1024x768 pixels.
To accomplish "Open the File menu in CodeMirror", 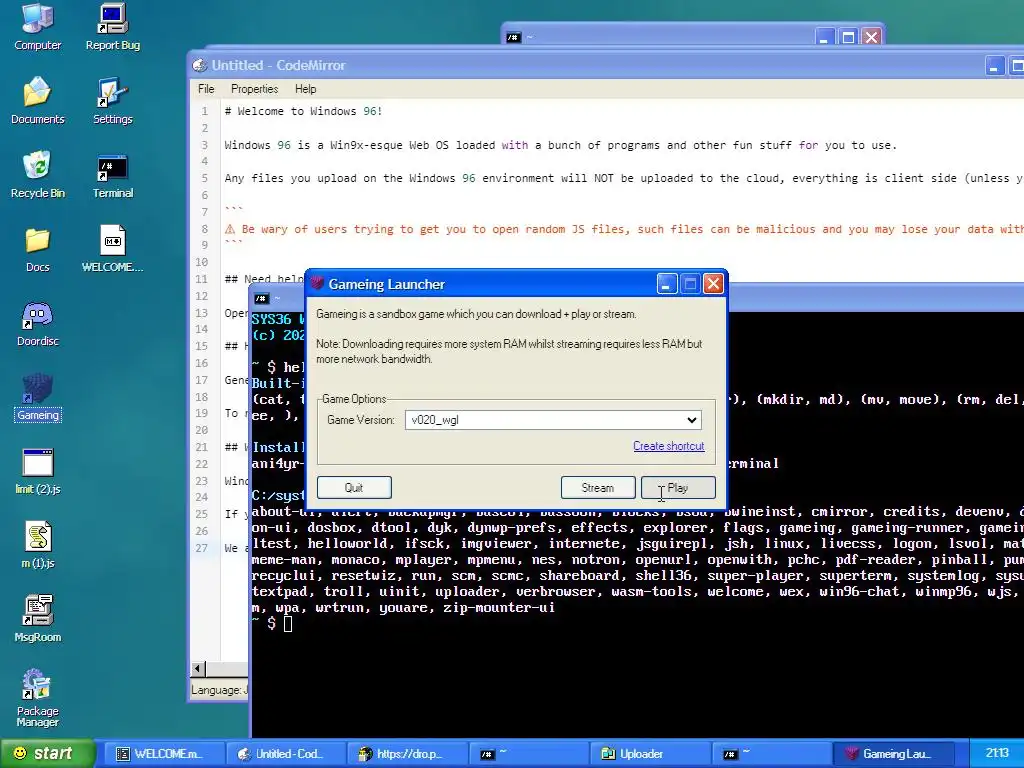I will pos(206,89).
